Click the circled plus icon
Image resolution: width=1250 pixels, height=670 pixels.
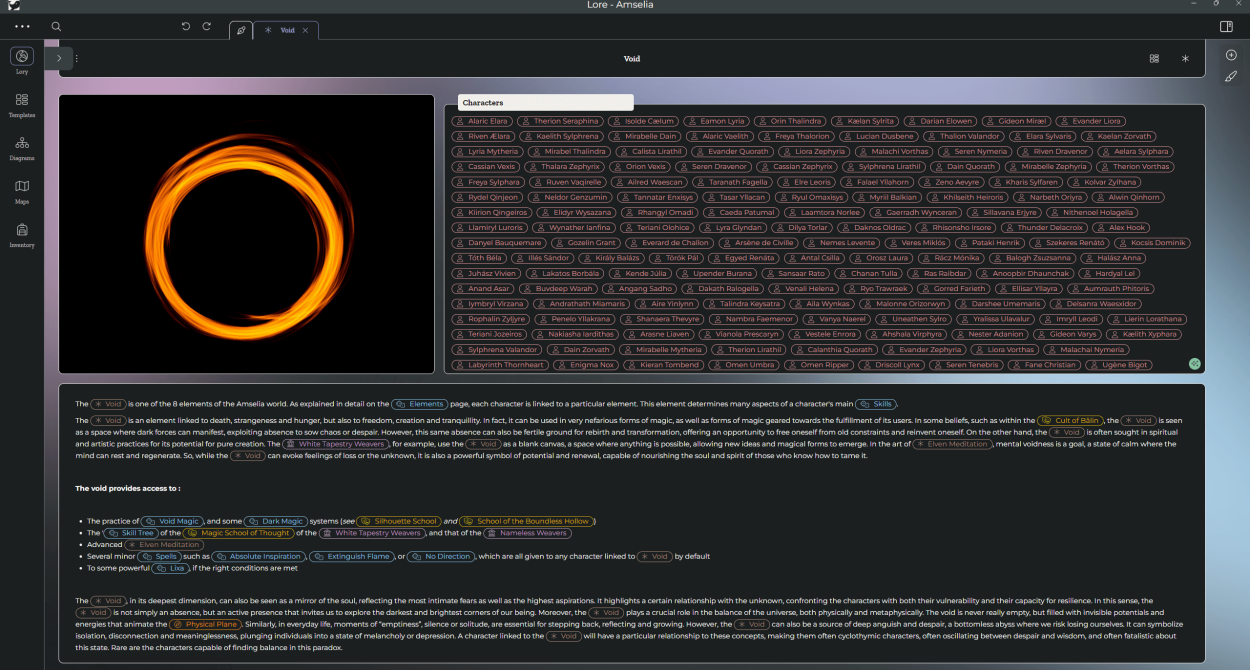pos(1231,55)
